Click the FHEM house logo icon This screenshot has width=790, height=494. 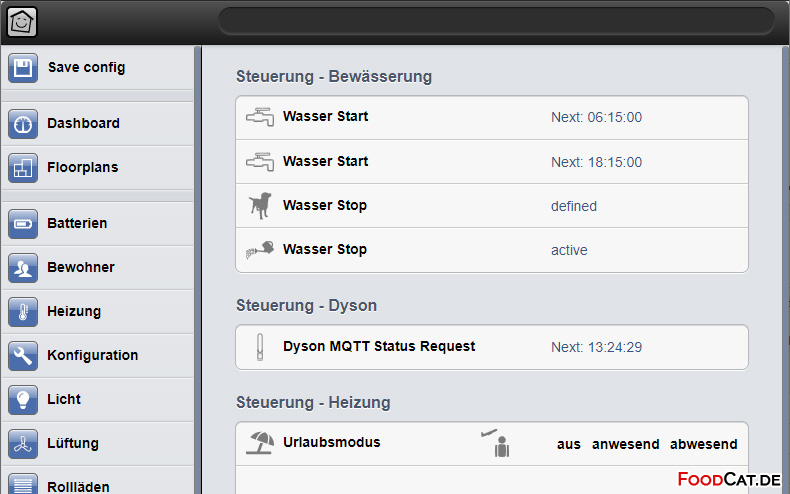[x=22, y=22]
